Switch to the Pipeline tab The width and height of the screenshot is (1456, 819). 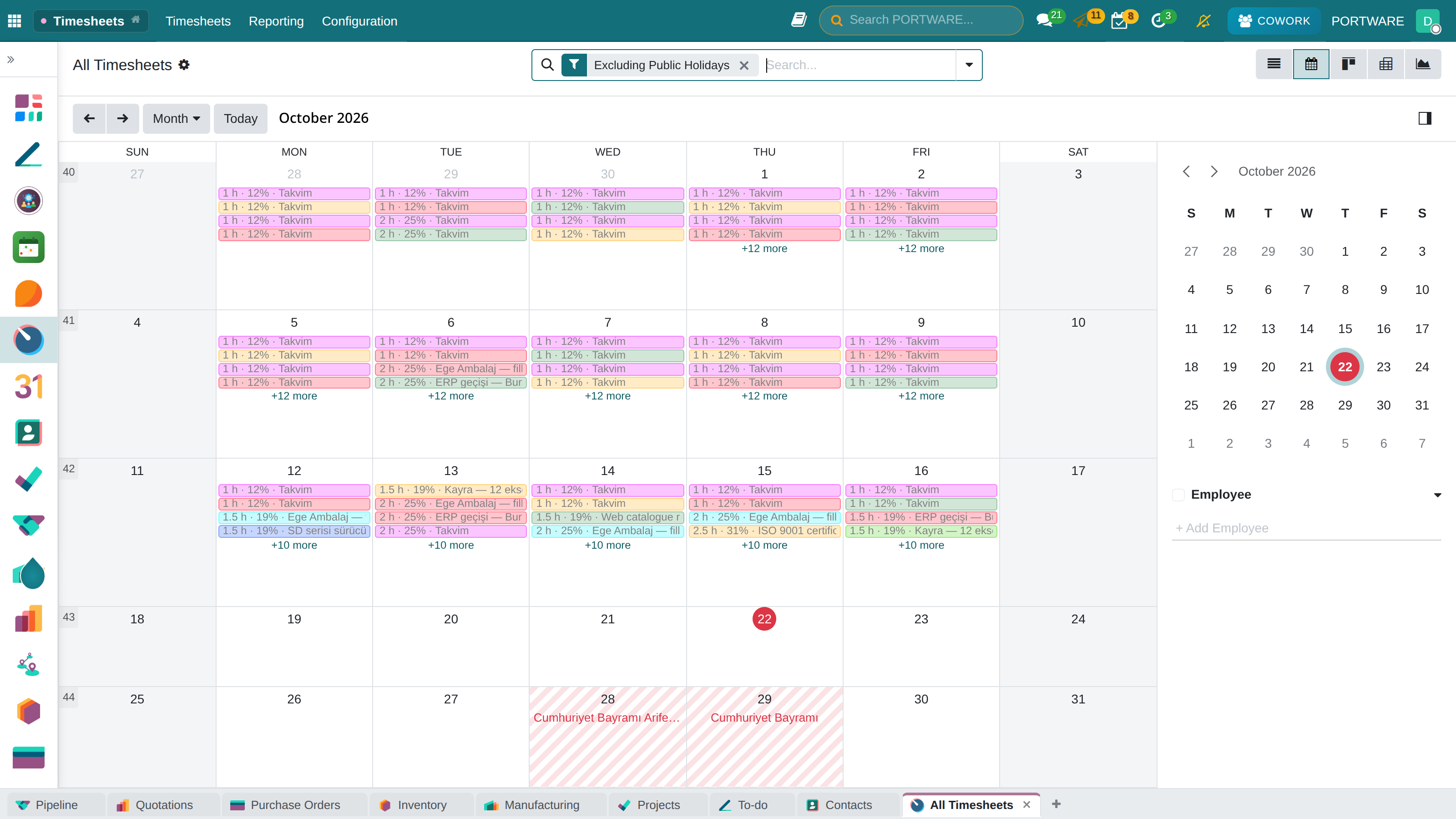56,805
